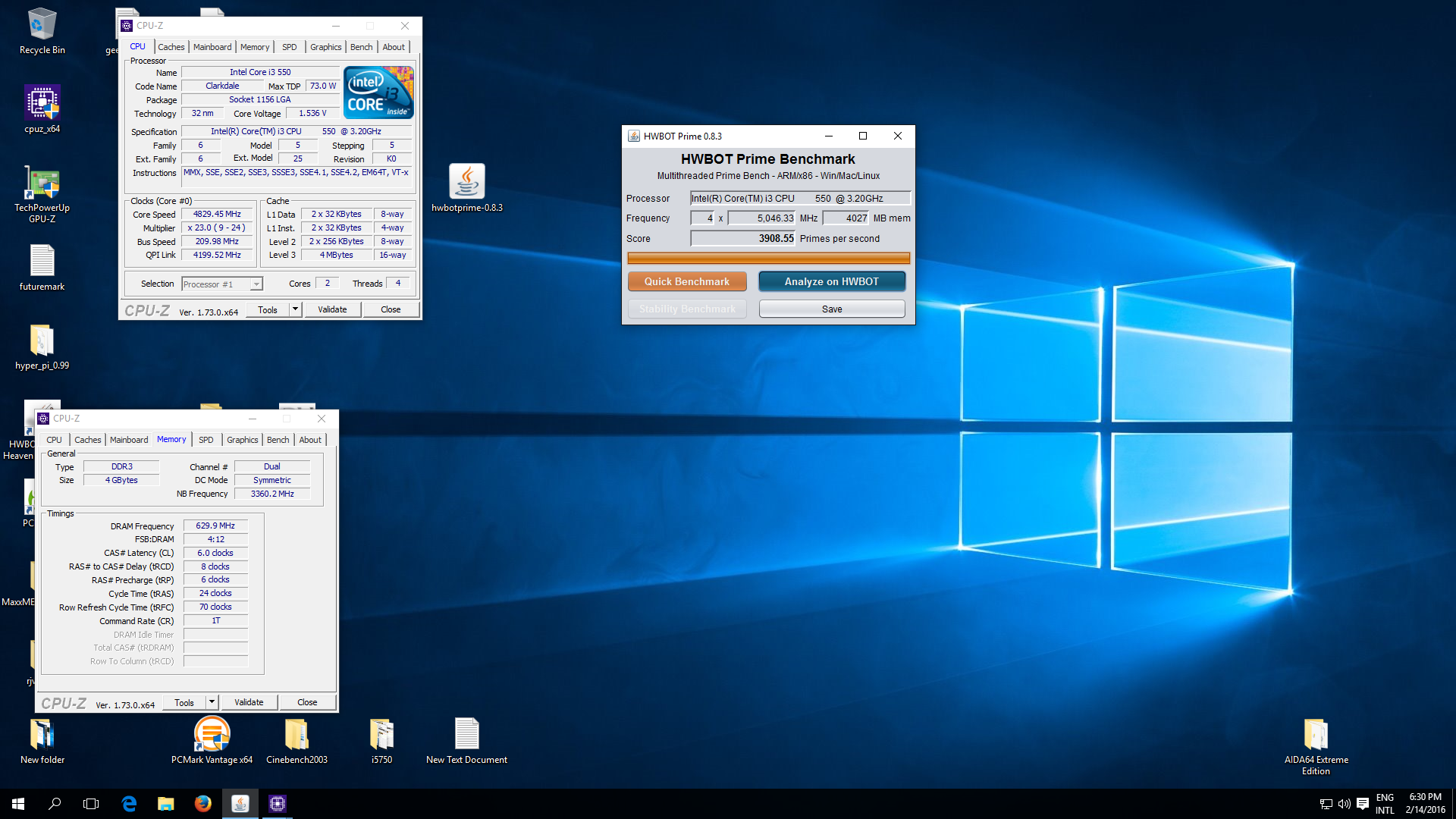Open Action Center notifications icon

coord(1363,804)
